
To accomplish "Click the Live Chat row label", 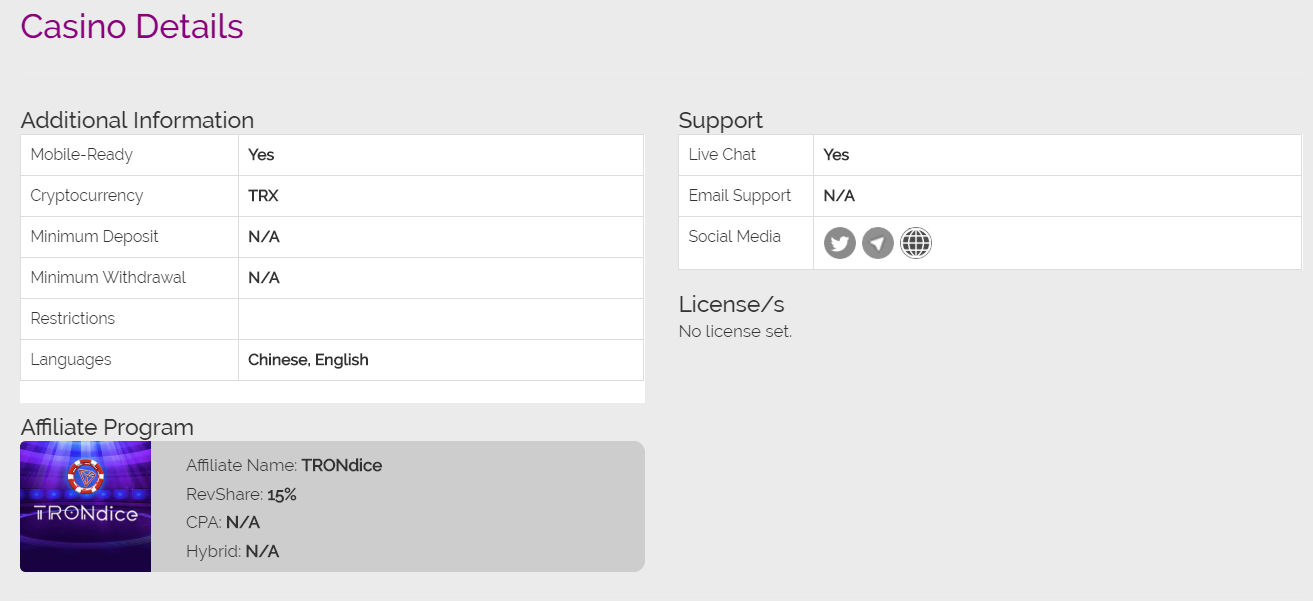I will click(722, 155).
